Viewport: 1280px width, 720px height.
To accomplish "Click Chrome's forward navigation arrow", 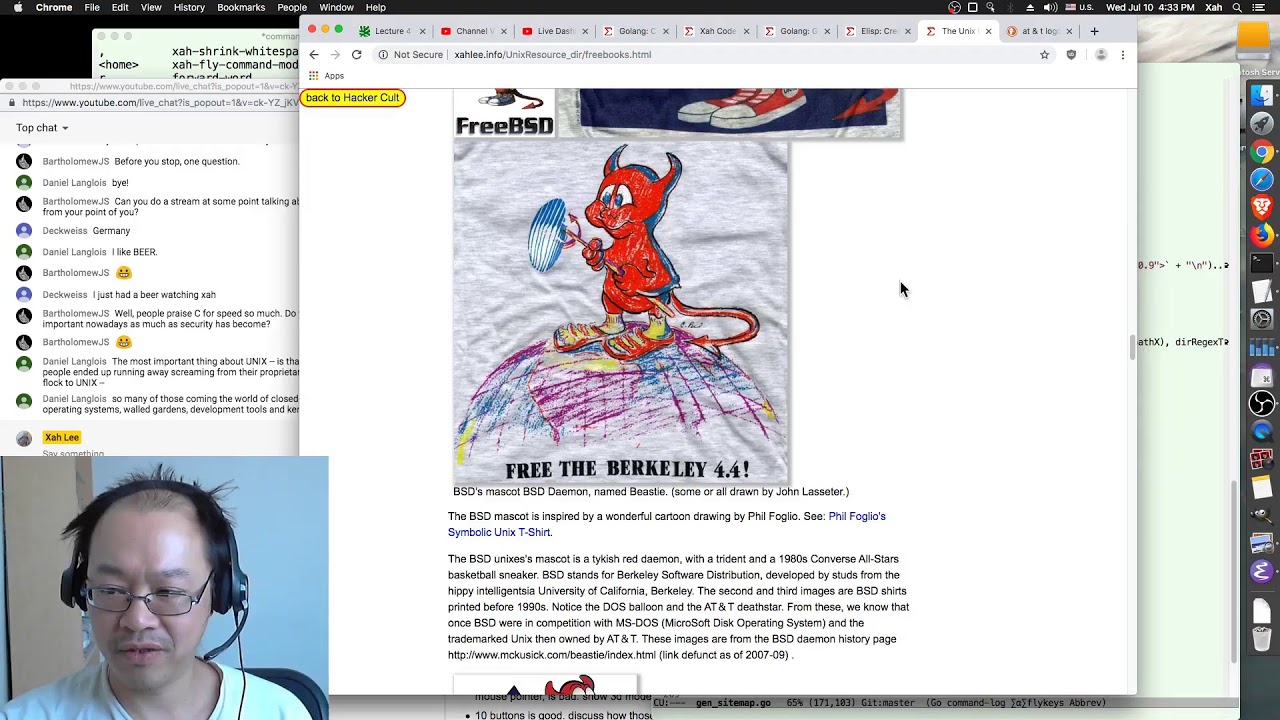I will pyautogui.click(x=335, y=55).
